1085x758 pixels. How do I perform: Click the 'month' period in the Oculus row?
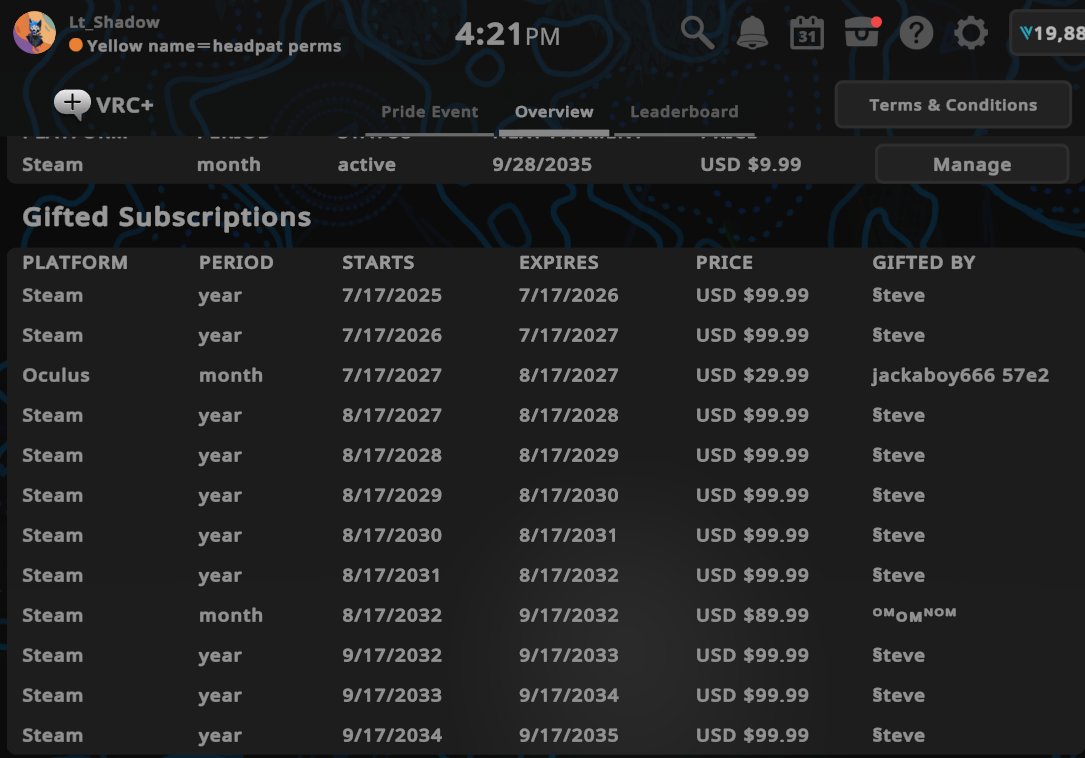click(231, 375)
